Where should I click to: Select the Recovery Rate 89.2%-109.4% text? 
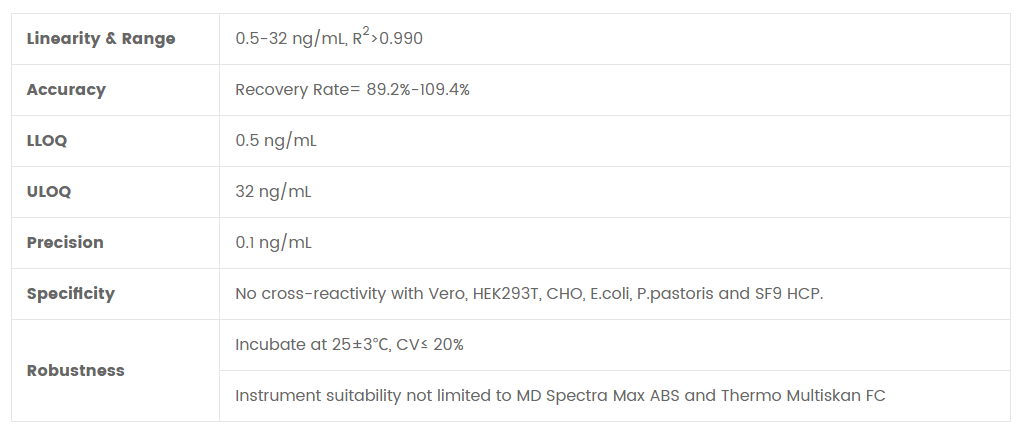352,90
